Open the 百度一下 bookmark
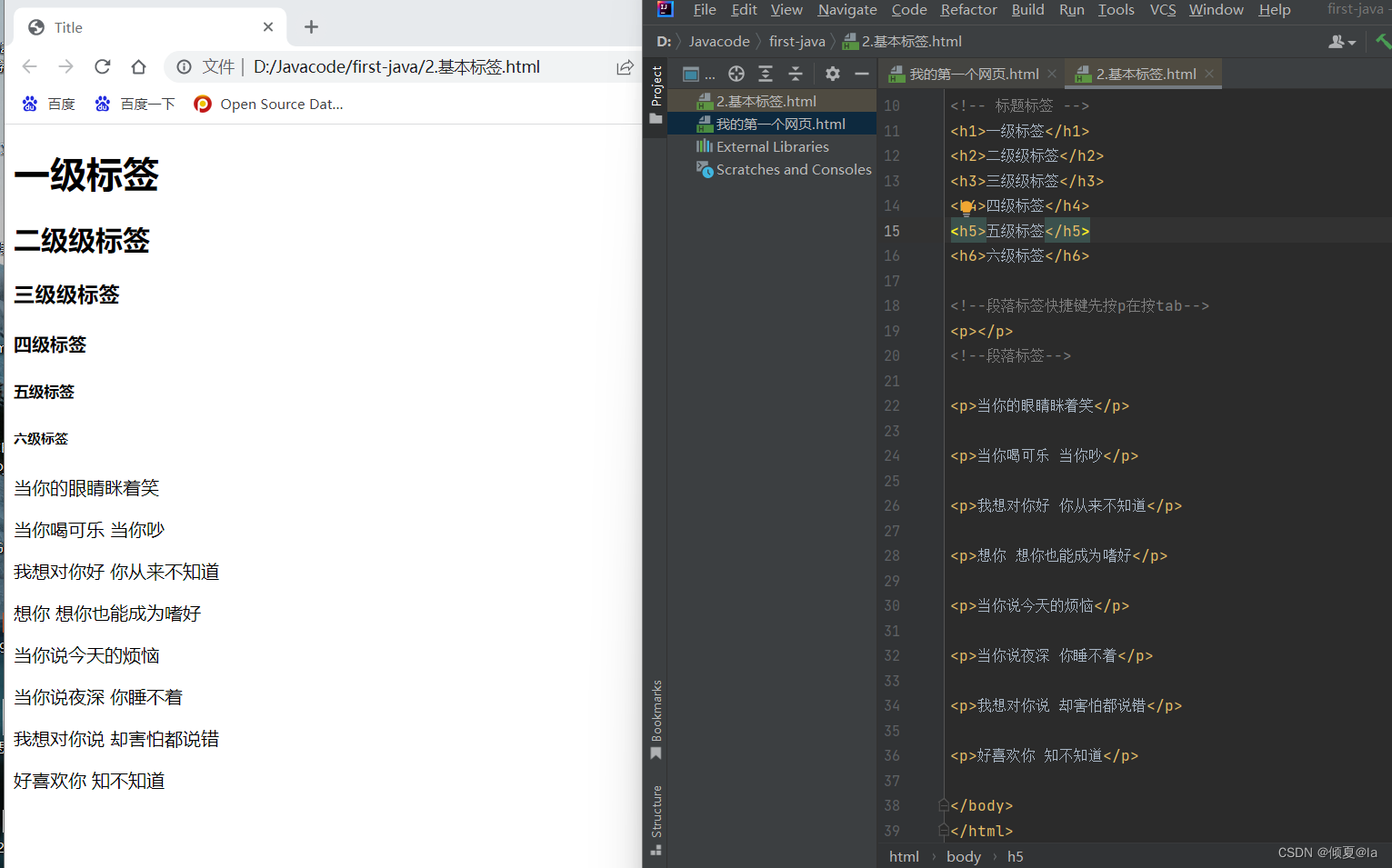Viewport: 1392px width, 868px height. (135, 104)
